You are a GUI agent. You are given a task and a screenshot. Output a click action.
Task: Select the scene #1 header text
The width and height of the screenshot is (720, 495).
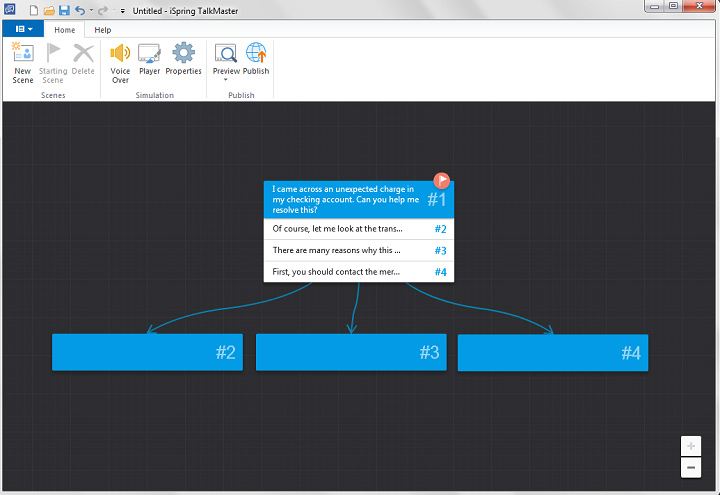345,199
